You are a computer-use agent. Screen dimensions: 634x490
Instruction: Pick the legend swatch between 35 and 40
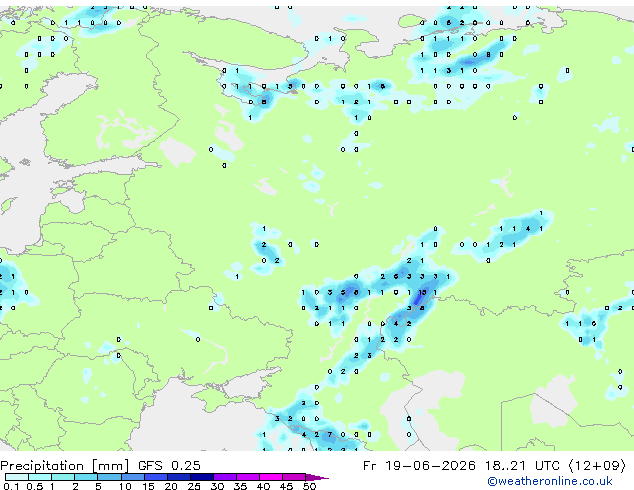click(248, 477)
